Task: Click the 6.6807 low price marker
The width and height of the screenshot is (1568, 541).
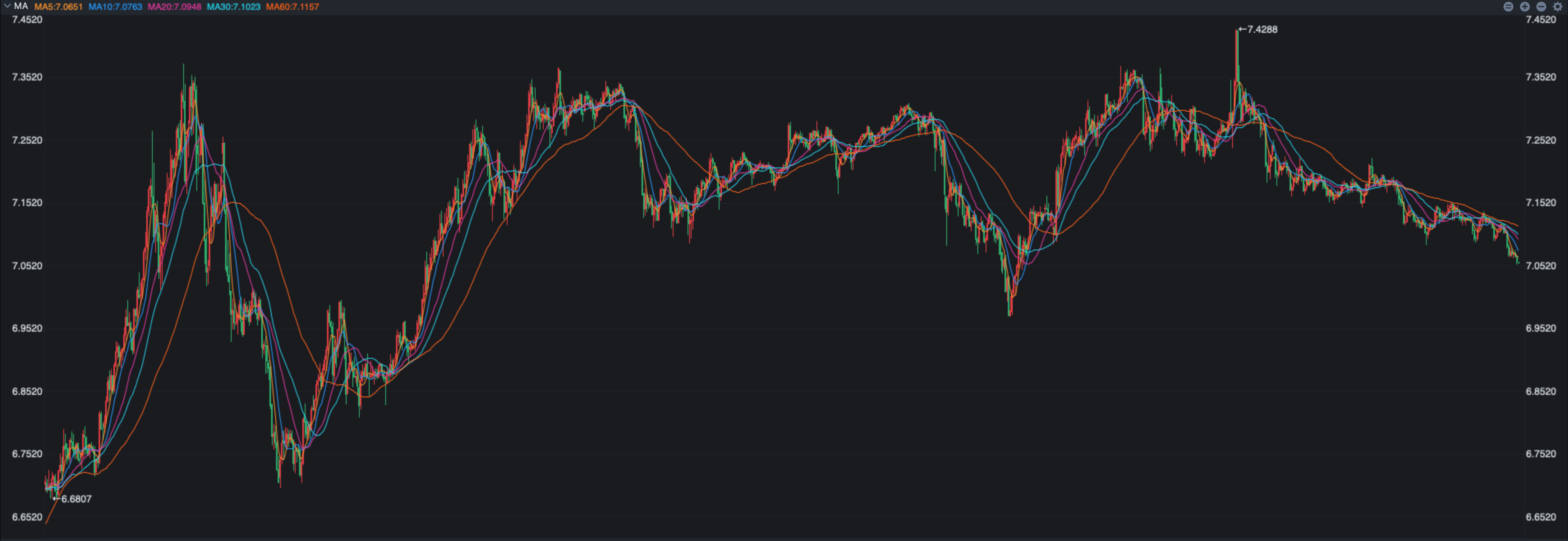Action: tap(76, 499)
